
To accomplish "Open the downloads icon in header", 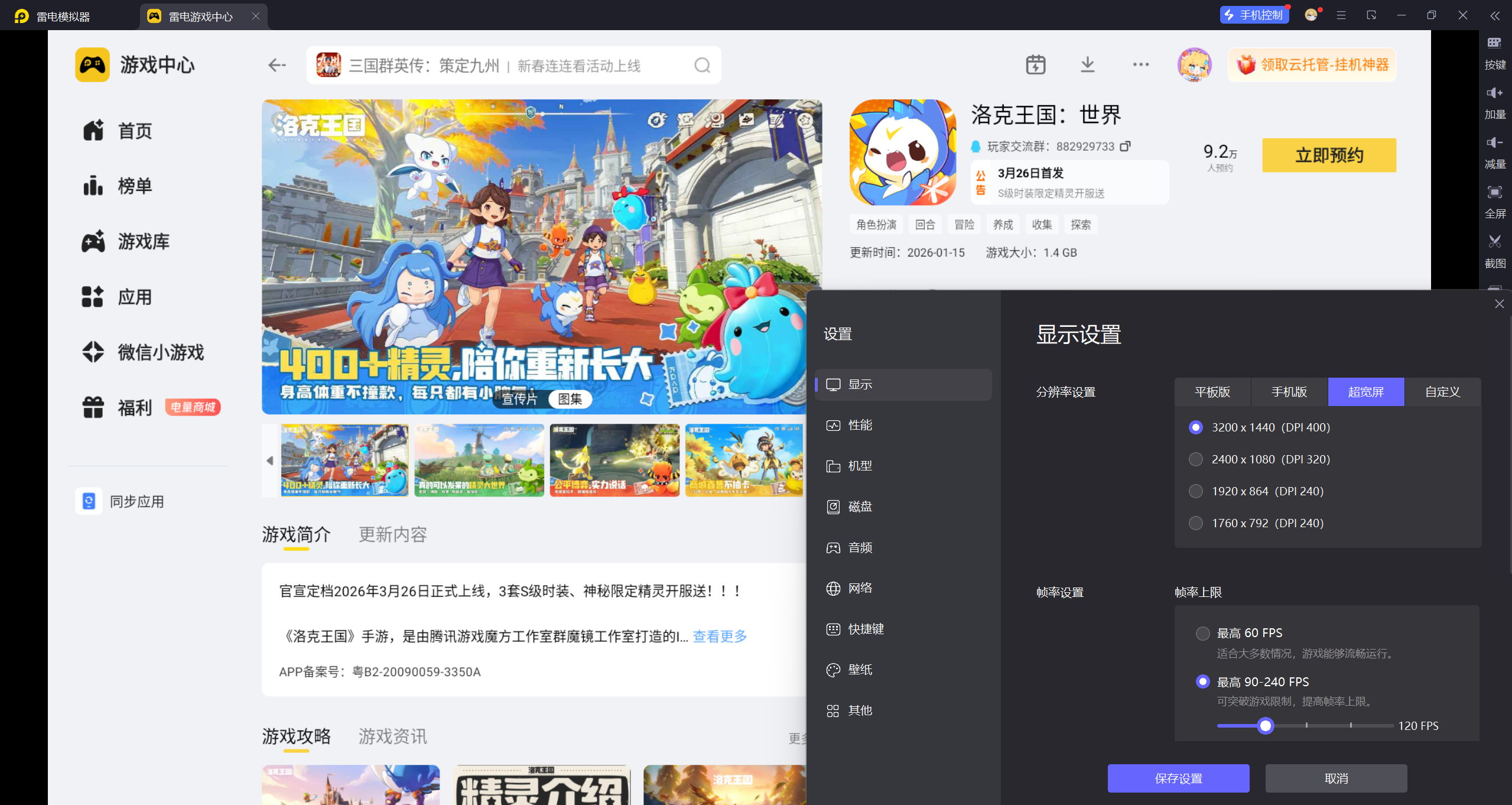I will coord(1087,64).
